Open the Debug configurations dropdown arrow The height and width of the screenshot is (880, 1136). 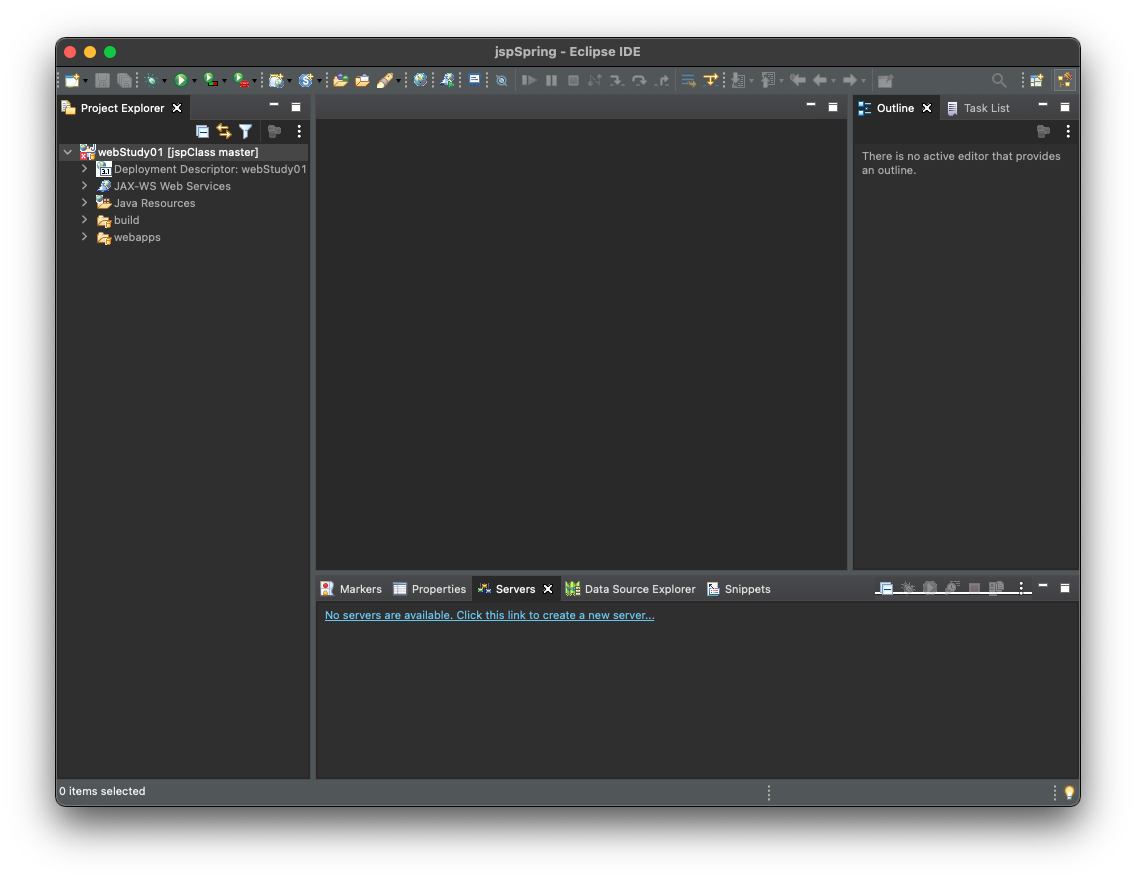click(x=164, y=81)
